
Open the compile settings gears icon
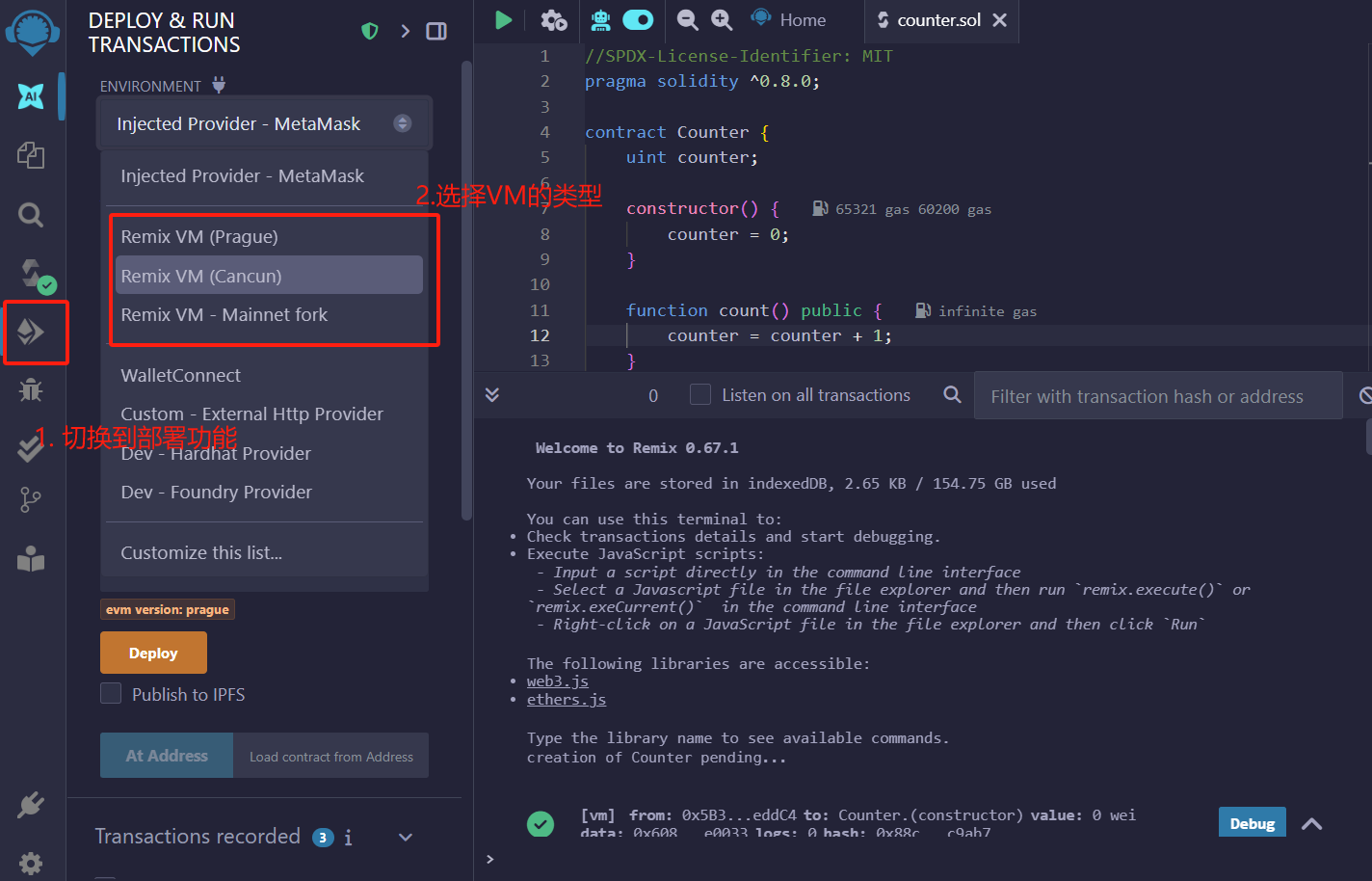pyautogui.click(x=554, y=19)
